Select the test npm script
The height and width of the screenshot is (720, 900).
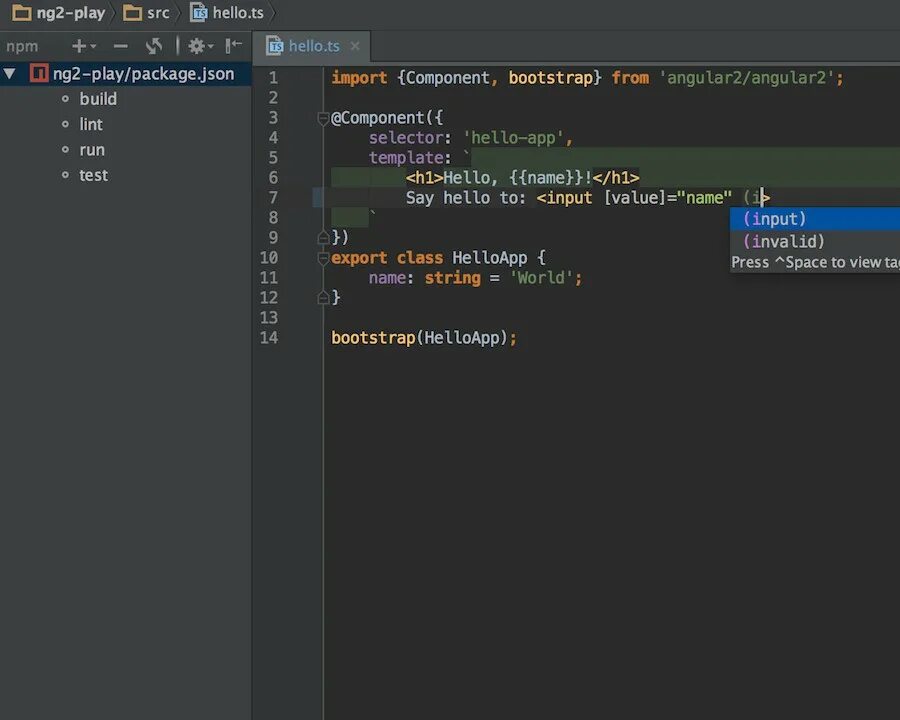(x=94, y=175)
